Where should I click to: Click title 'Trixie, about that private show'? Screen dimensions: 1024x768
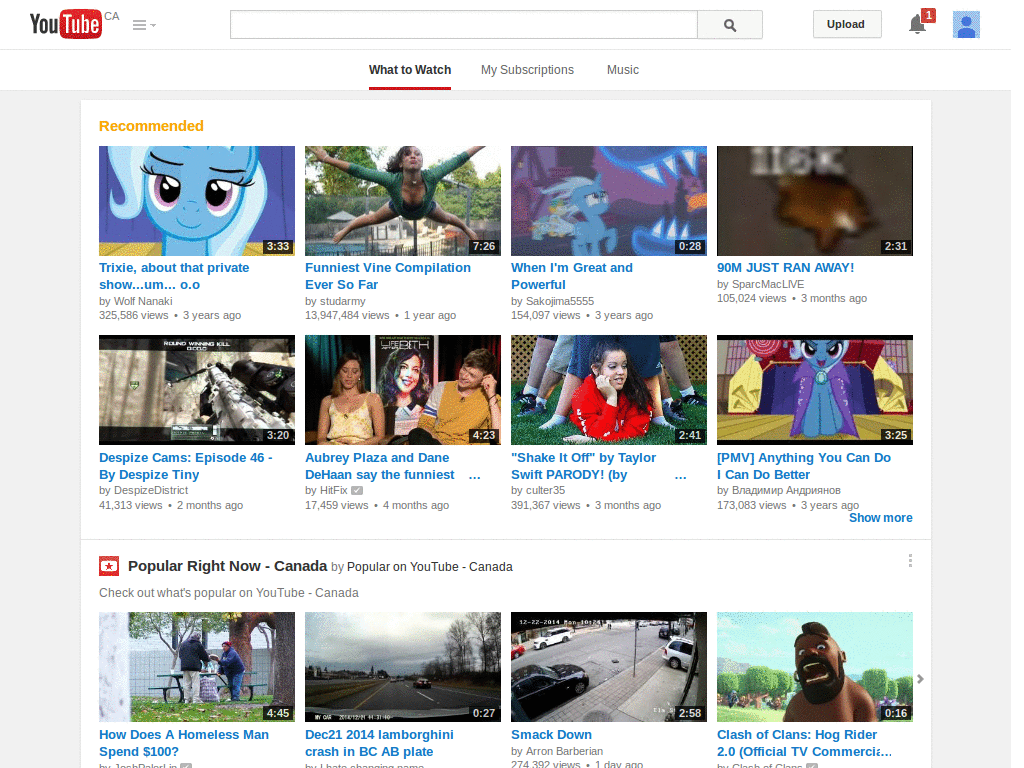click(x=174, y=276)
